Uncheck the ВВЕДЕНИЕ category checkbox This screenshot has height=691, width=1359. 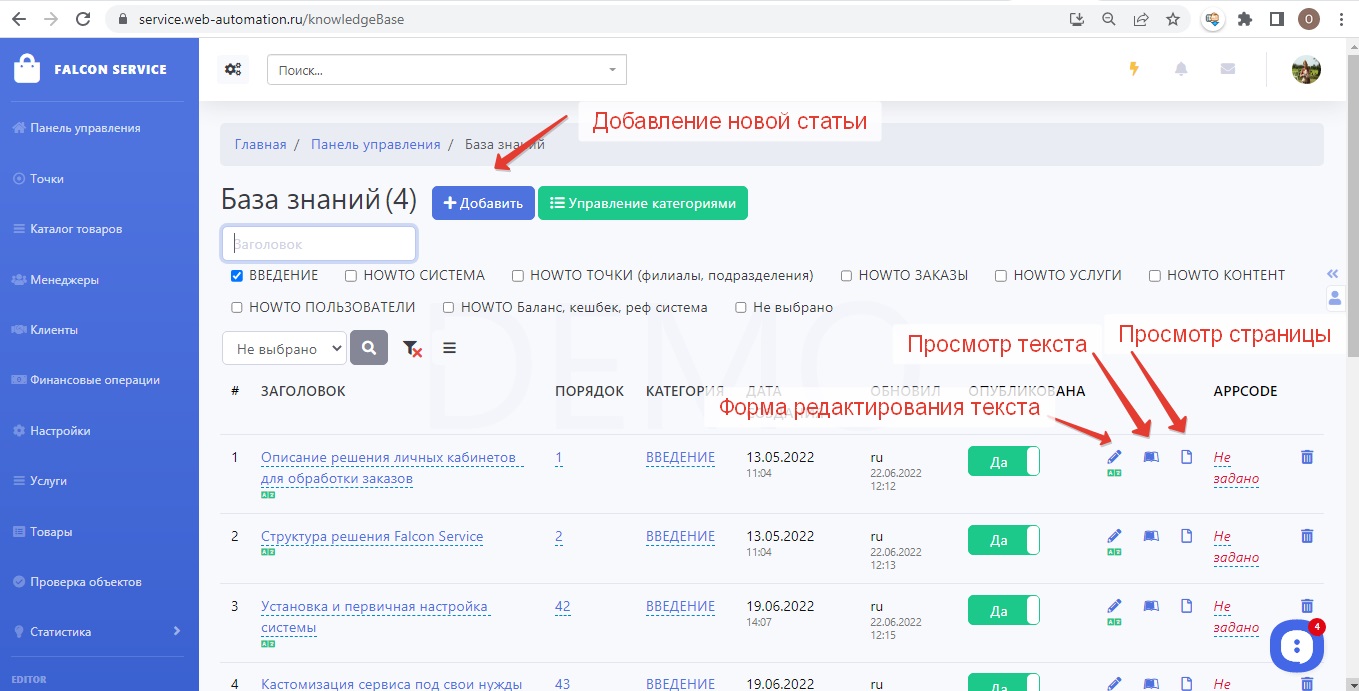point(237,276)
